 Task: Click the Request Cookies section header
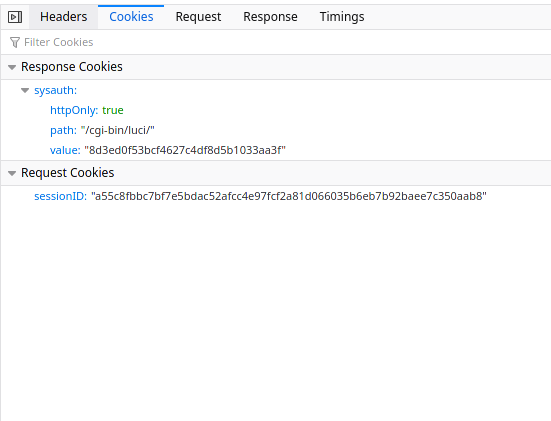(276, 173)
